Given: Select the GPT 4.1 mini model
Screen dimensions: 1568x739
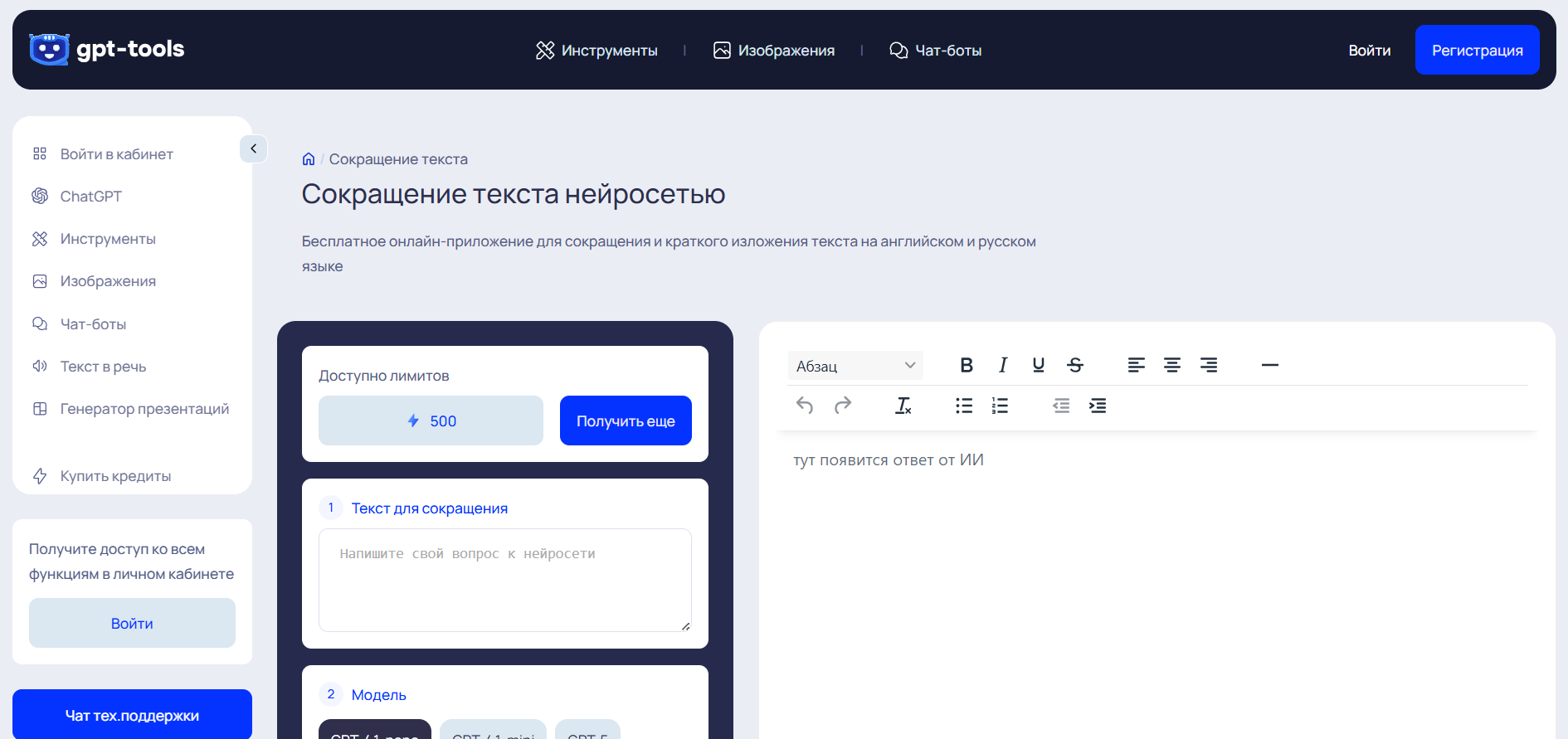Looking at the screenshot, I should coord(493,731).
